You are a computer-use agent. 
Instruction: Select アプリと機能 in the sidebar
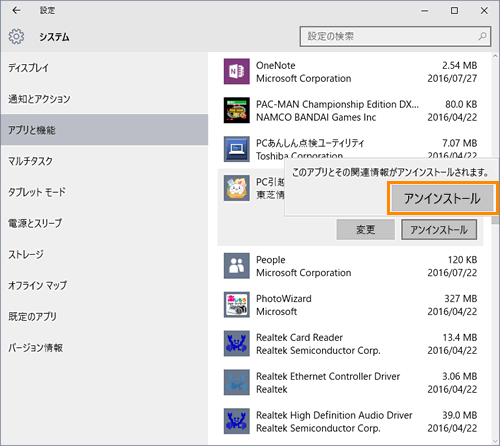[x=104, y=130]
